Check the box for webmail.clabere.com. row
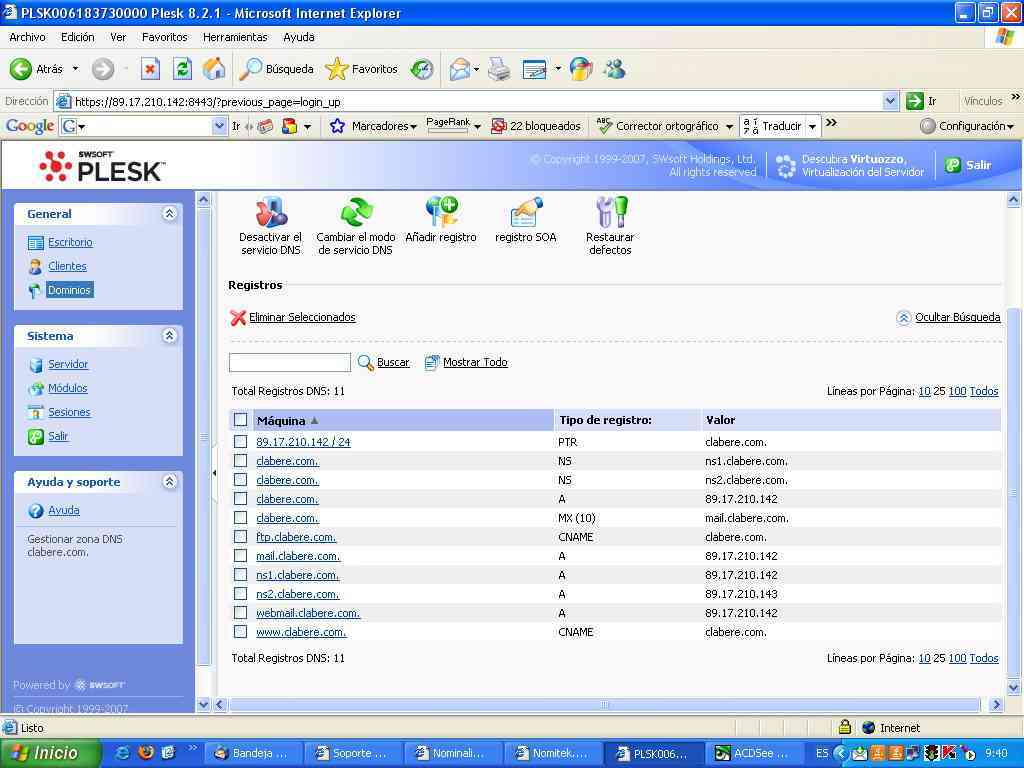 pos(240,613)
